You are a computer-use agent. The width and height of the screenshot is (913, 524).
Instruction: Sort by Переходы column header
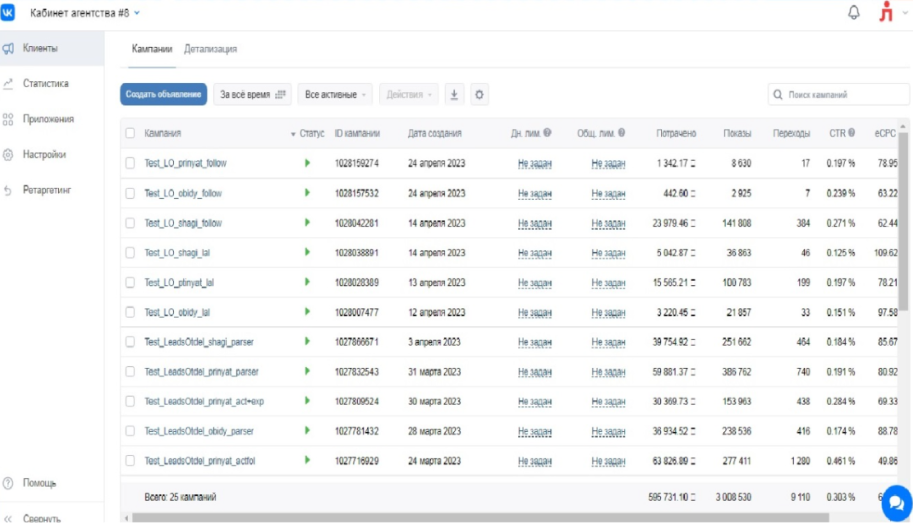(x=791, y=133)
